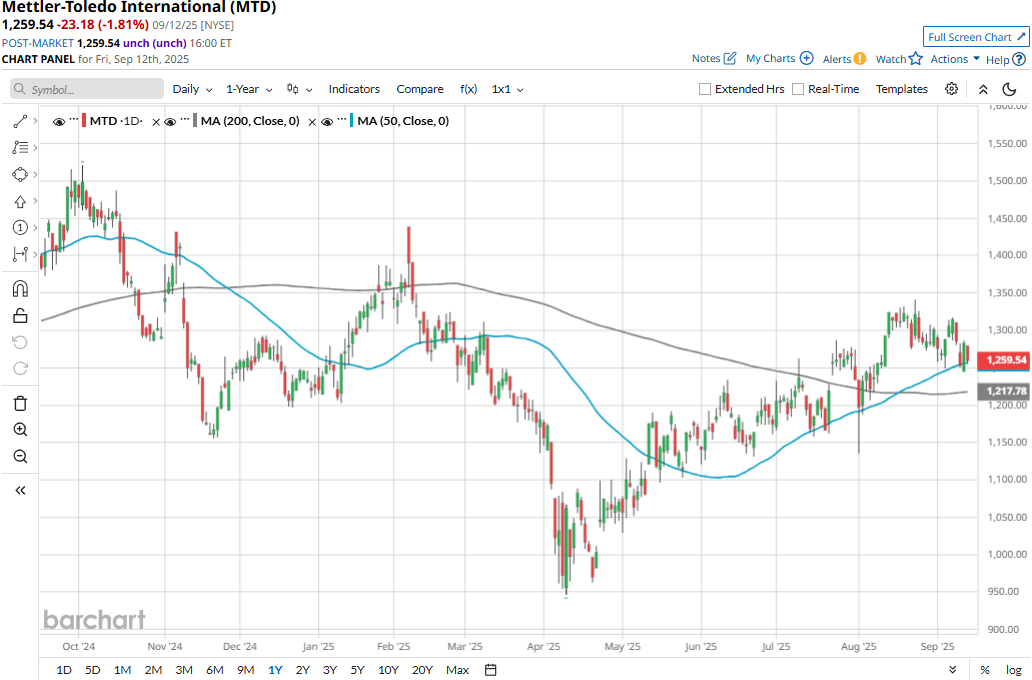Image resolution: width=1032 pixels, height=680 pixels.
Task: Click the undo arrow icon
Action: tap(20, 342)
